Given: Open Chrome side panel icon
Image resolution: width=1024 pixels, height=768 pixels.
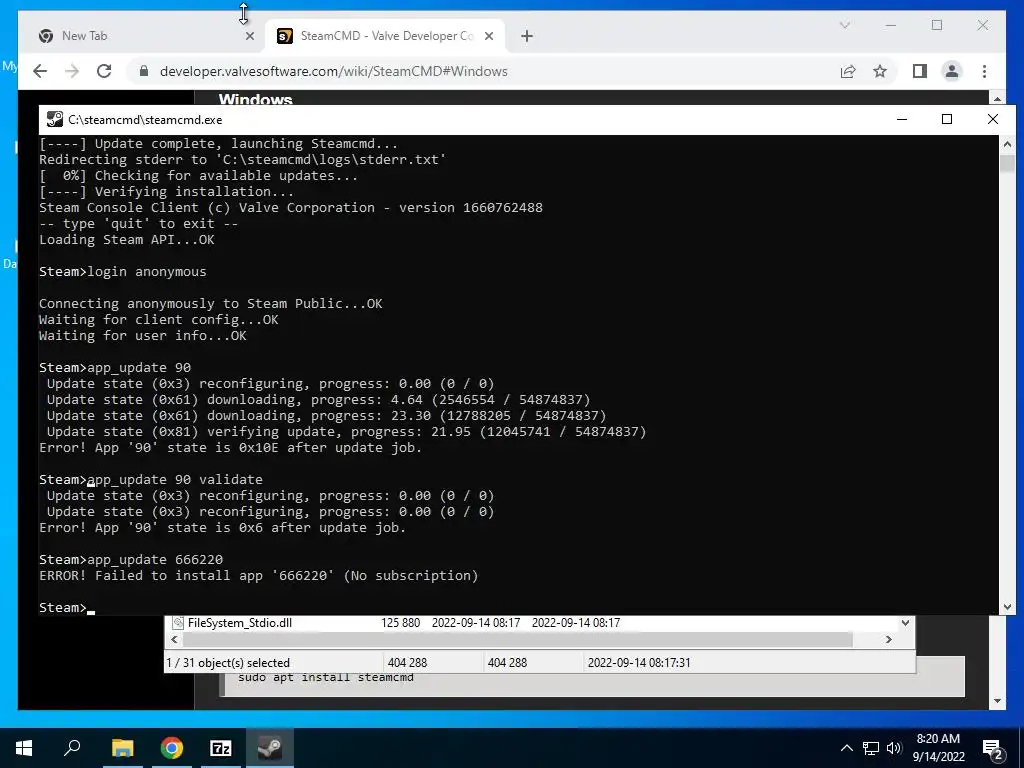Looking at the screenshot, I should coord(920,71).
